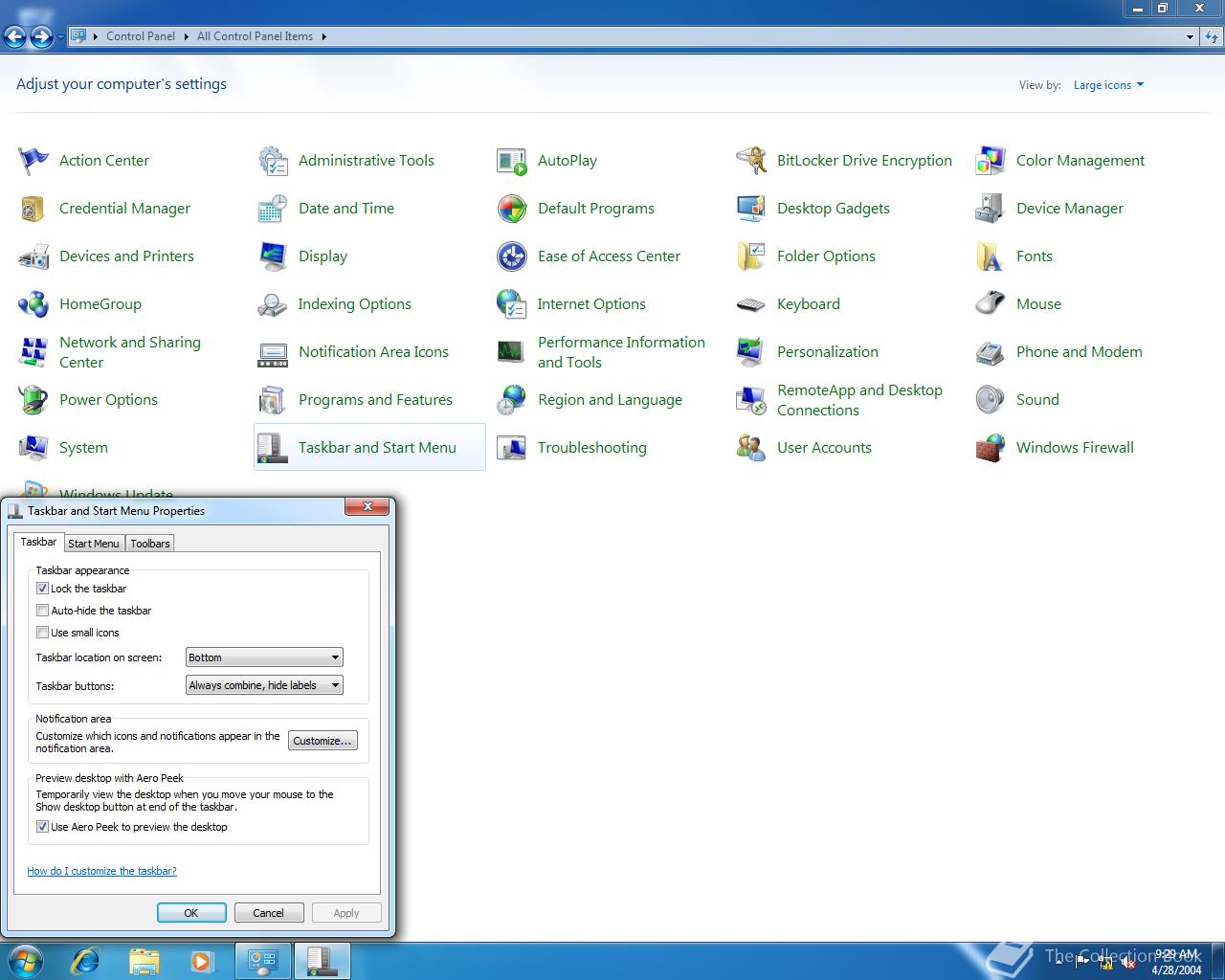Viewport: 1225px width, 980px height.
Task: Switch to the Start Menu tab
Action: click(x=94, y=543)
